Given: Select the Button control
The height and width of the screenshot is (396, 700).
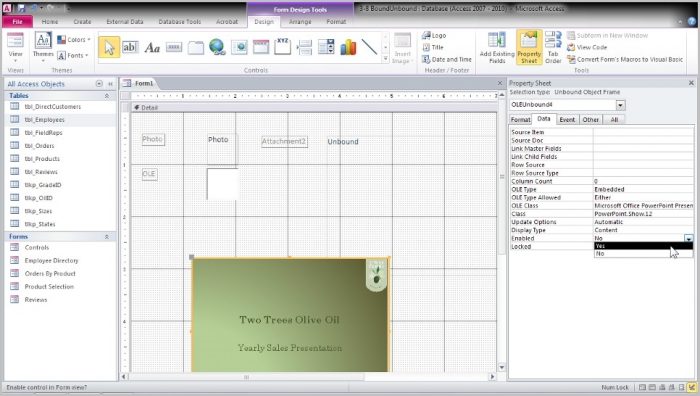Looking at the screenshot, I should (174, 47).
